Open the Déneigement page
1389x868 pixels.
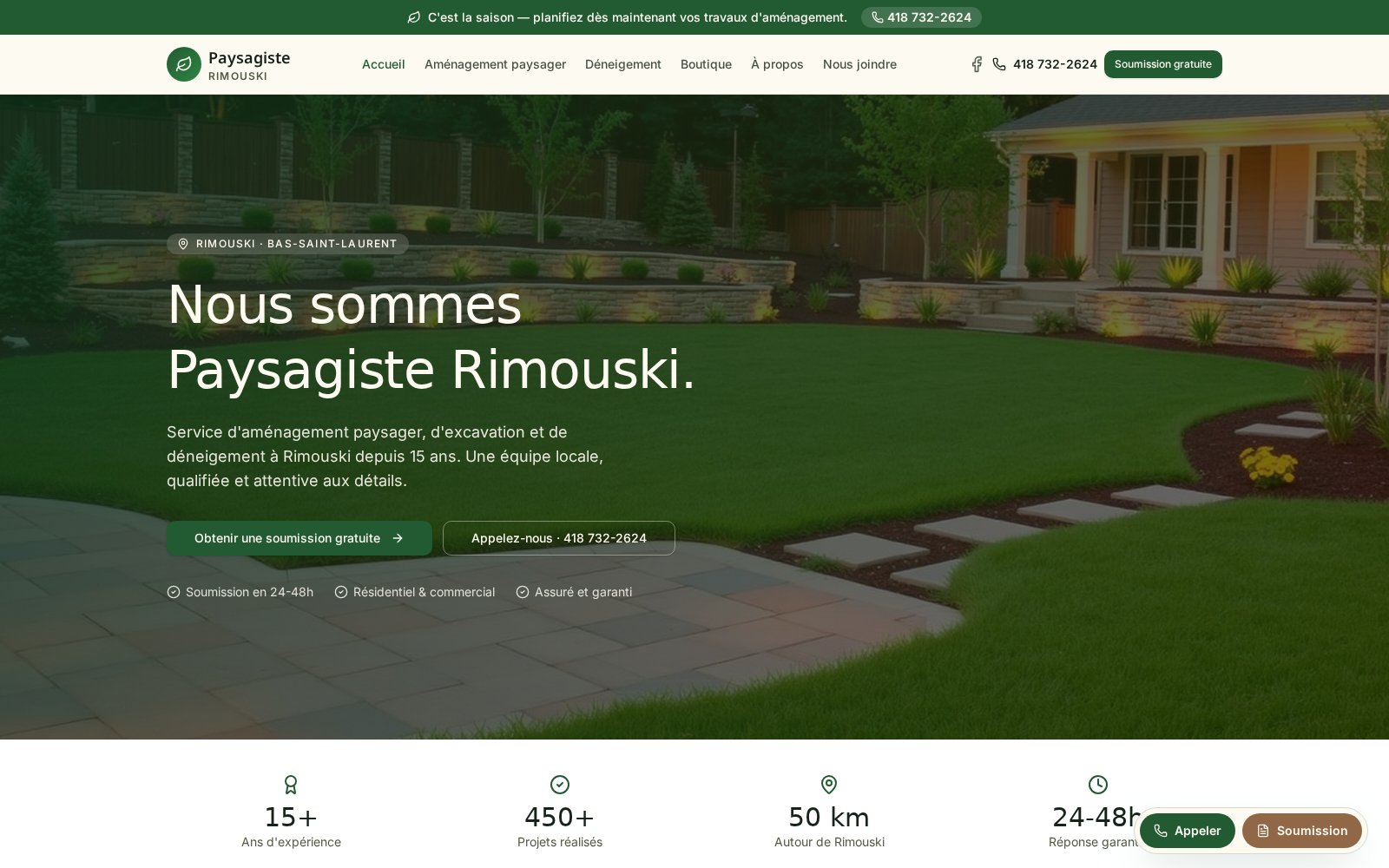pyautogui.click(x=623, y=64)
